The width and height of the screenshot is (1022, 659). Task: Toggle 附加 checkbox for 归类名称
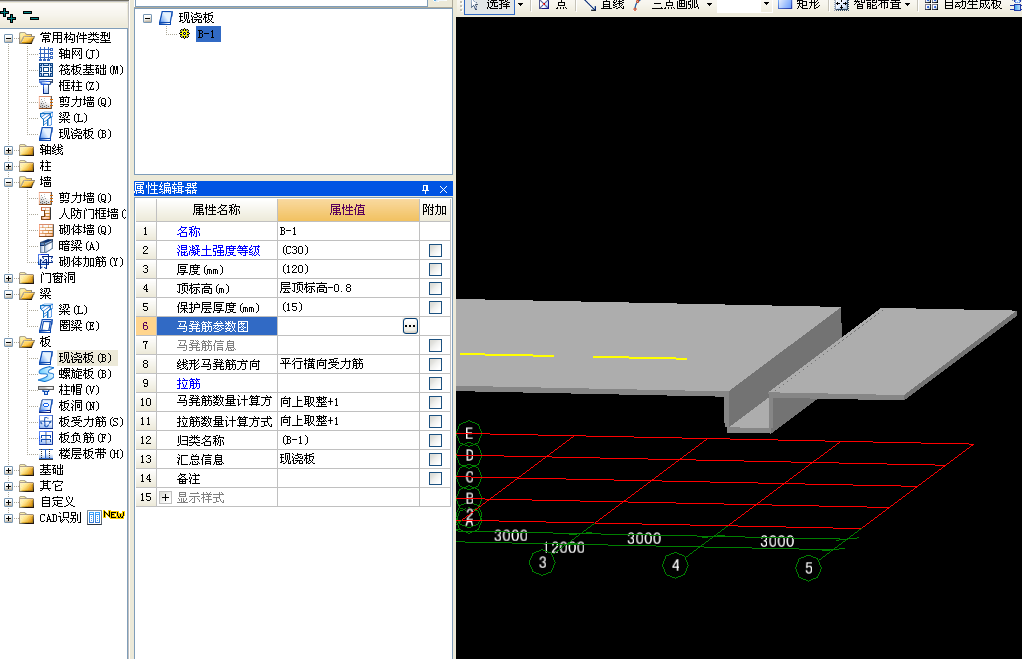(x=435, y=441)
